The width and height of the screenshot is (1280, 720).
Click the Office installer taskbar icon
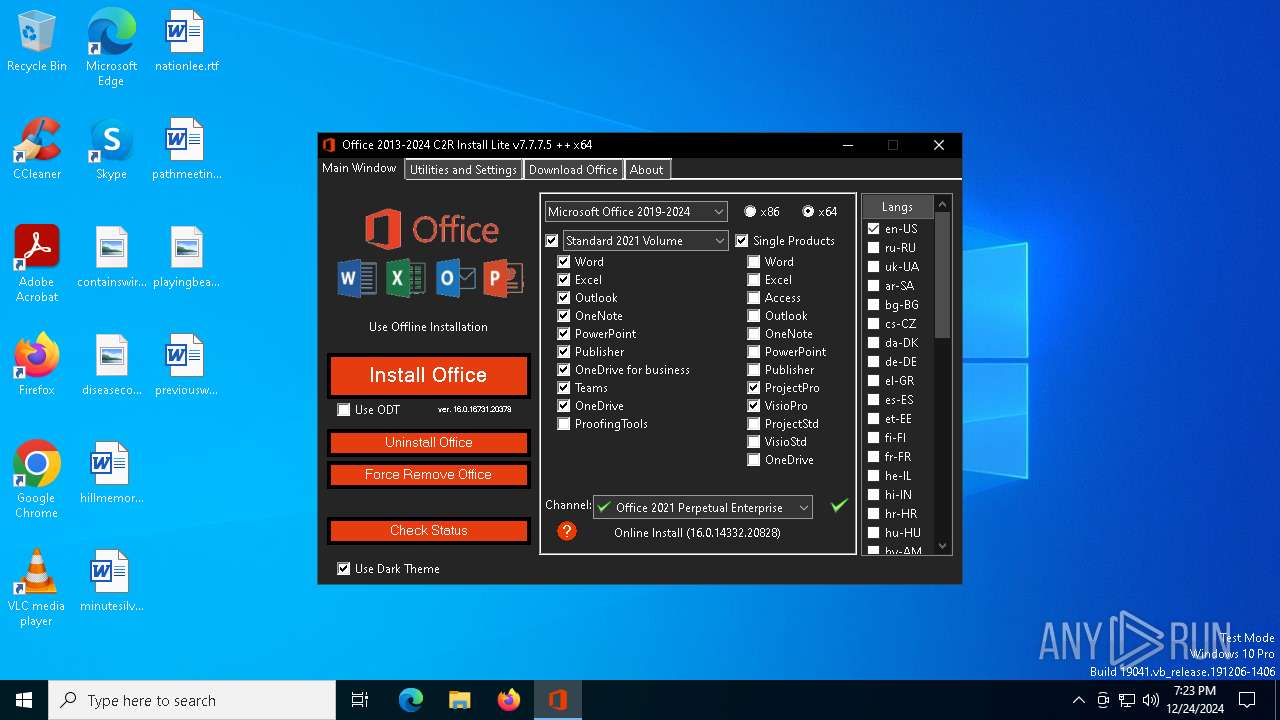[x=557, y=700]
